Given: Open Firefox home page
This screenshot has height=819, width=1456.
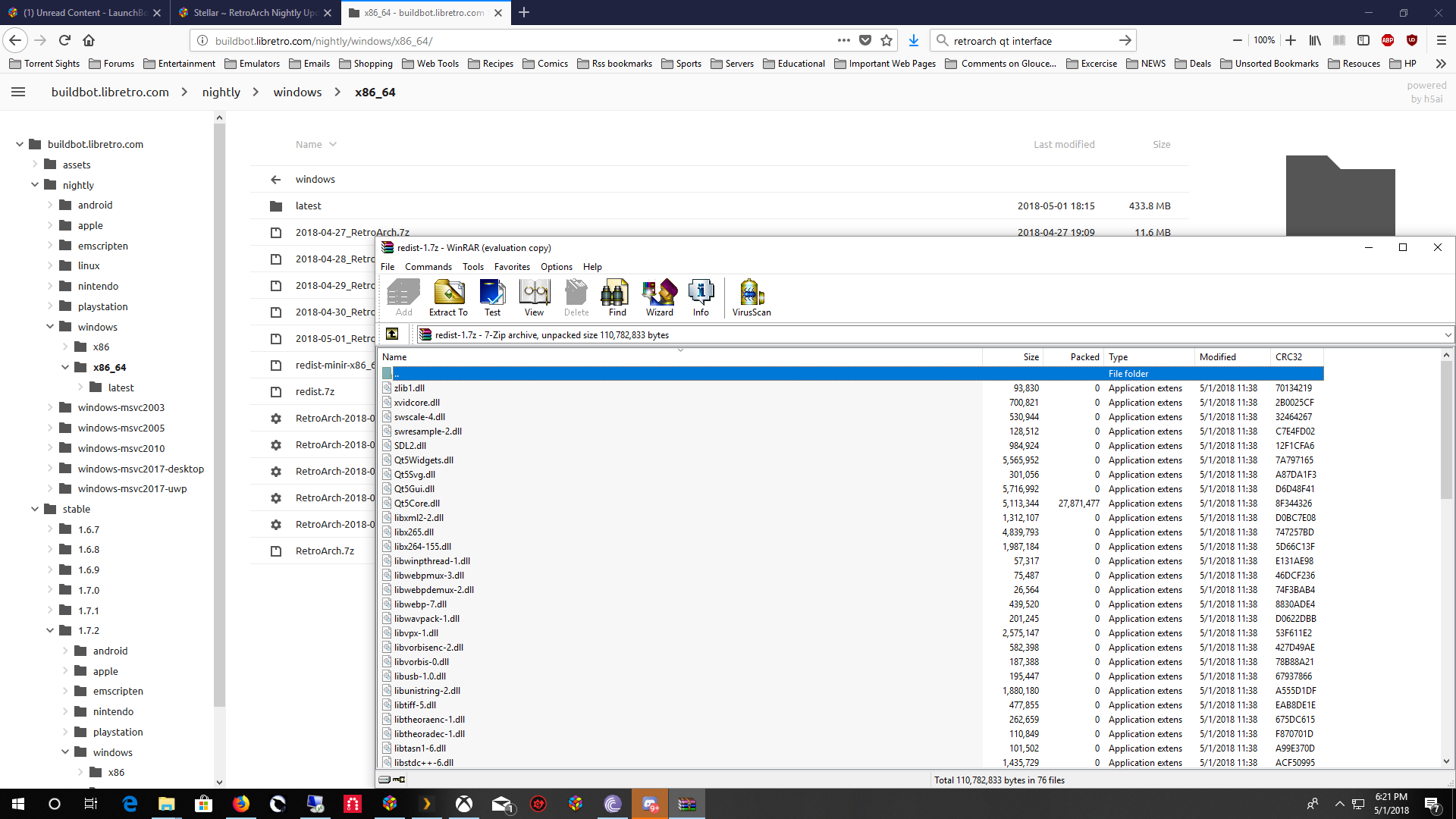Looking at the screenshot, I should point(89,40).
